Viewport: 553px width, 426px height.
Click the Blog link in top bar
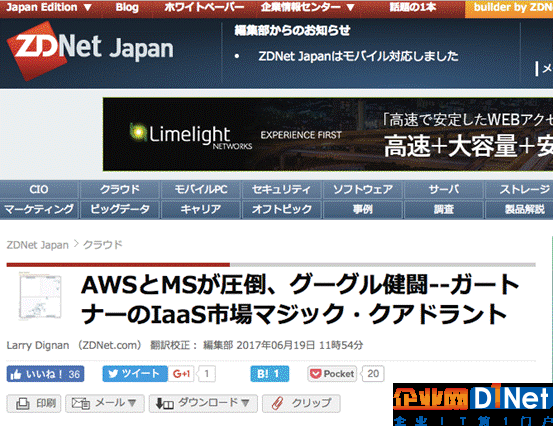click(x=127, y=7)
